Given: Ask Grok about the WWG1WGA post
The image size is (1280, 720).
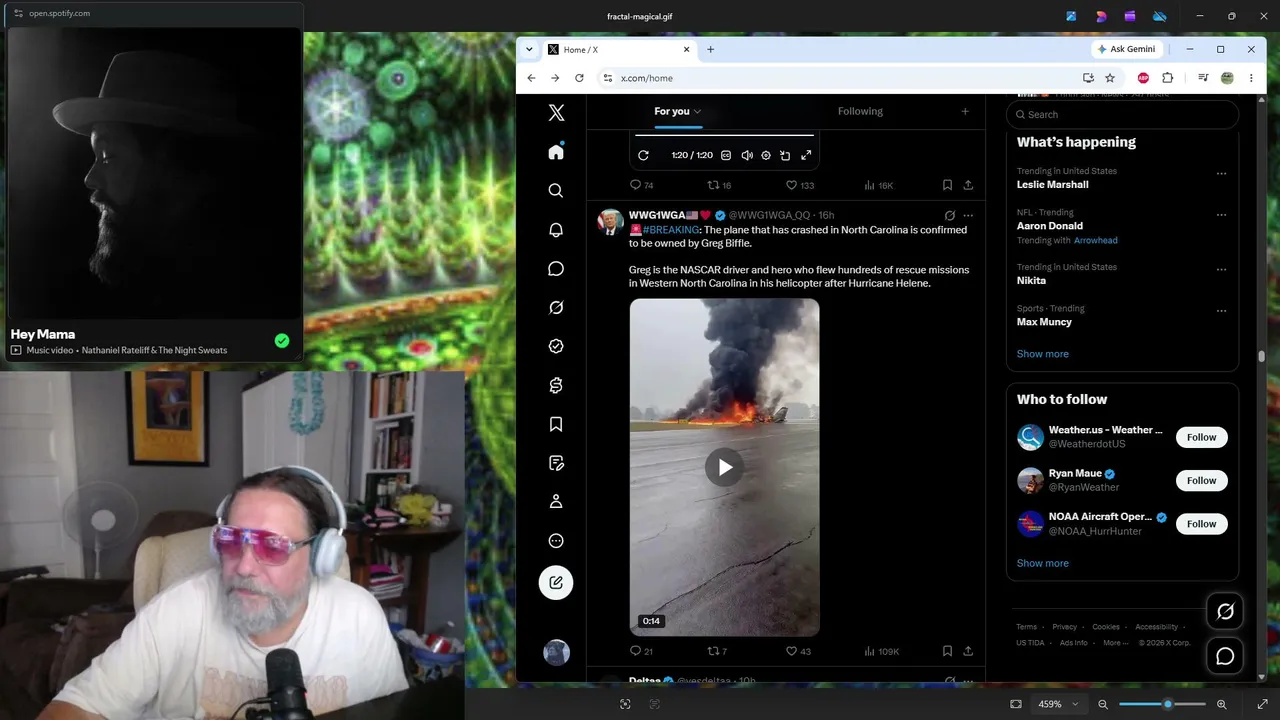Looking at the screenshot, I should click(949, 215).
